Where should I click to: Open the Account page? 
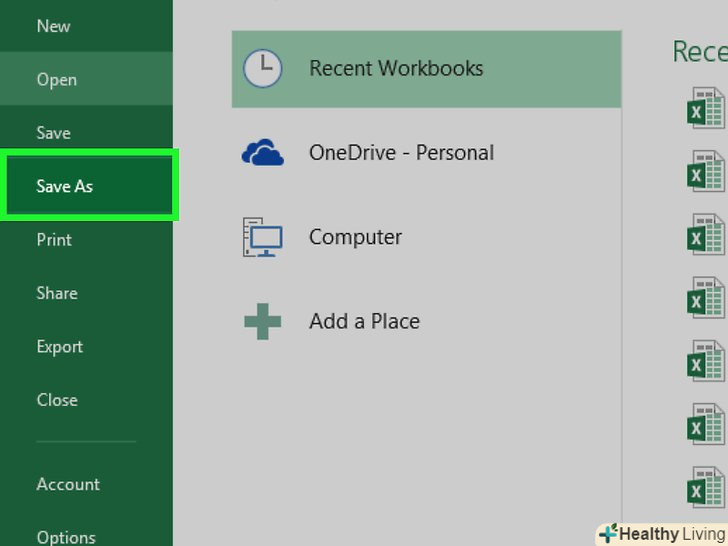coord(68,484)
